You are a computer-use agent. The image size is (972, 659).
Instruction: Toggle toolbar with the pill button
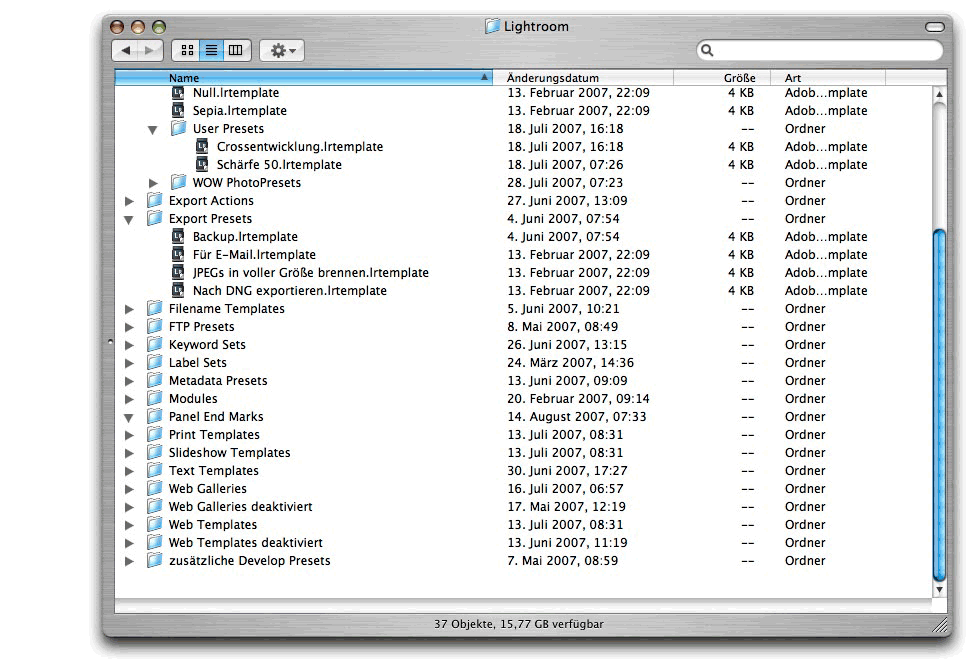(x=934, y=27)
